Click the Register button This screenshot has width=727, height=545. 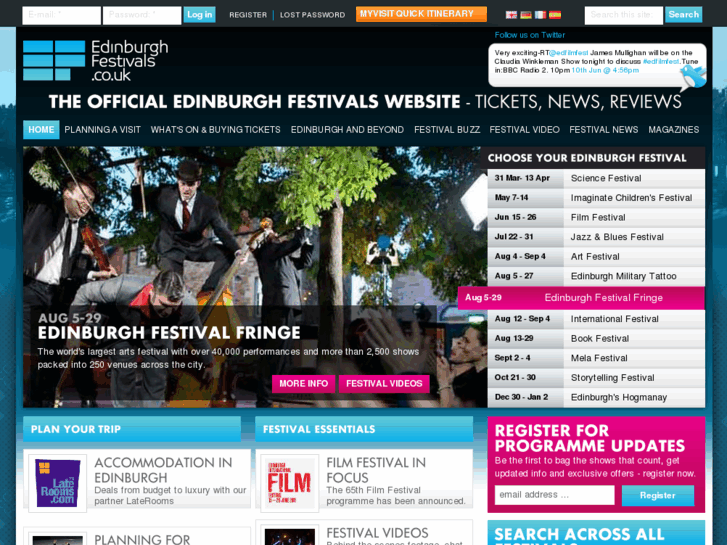click(658, 495)
